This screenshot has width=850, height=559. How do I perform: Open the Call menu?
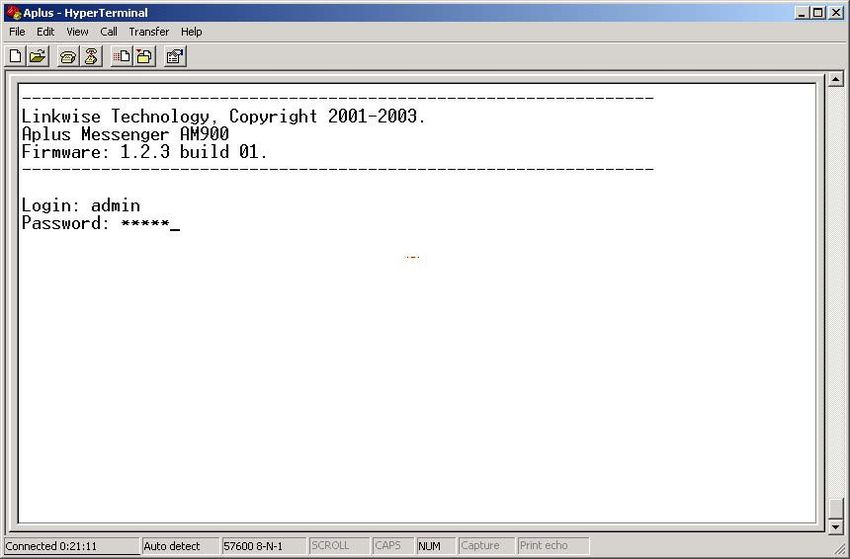[x=109, y=32]
